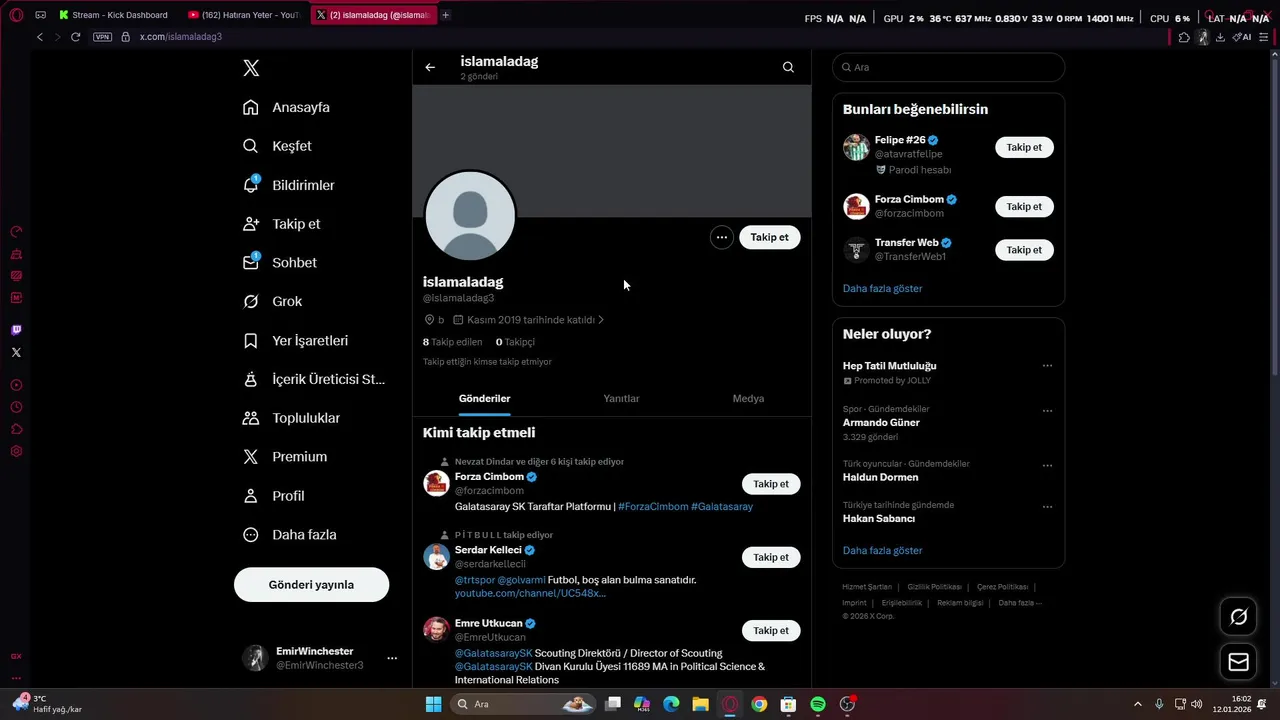Open a new browser tab
Screen dimensions: 1280x720
(445, 15)
